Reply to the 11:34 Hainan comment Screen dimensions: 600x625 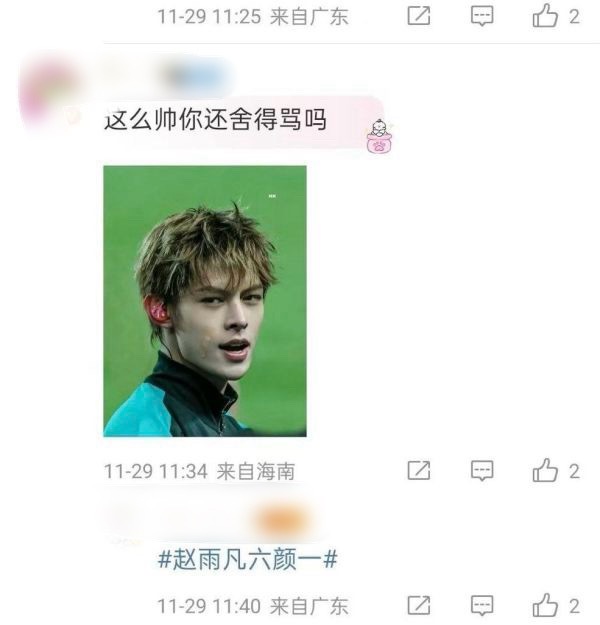pos(482,471)
